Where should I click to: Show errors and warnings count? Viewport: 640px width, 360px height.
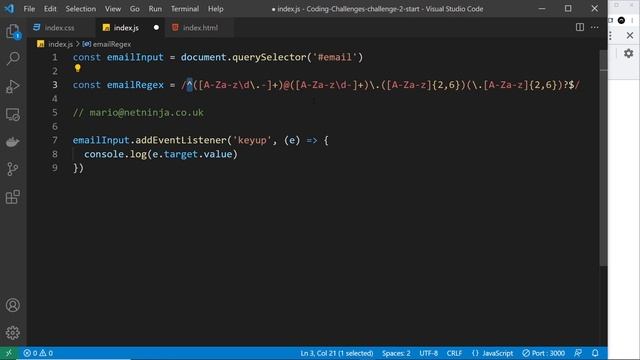click(x=38, y=353)
